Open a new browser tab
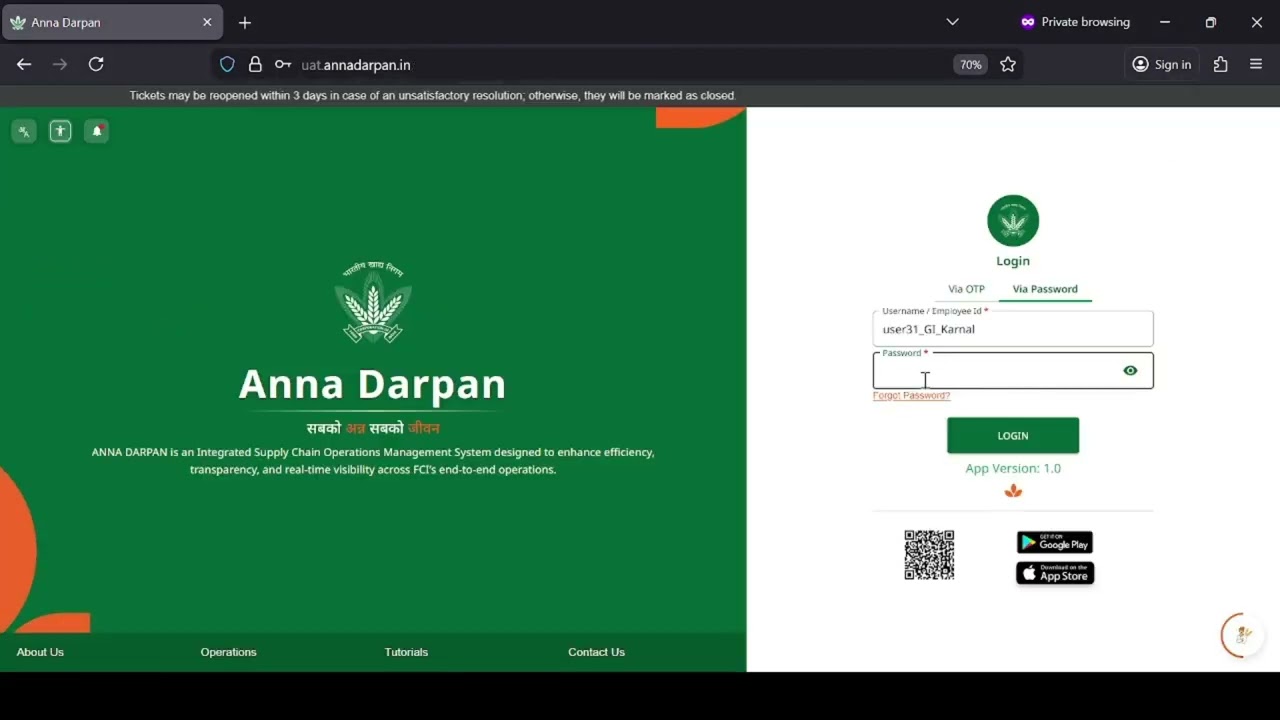1280x720 pixels. pos(245,22)
